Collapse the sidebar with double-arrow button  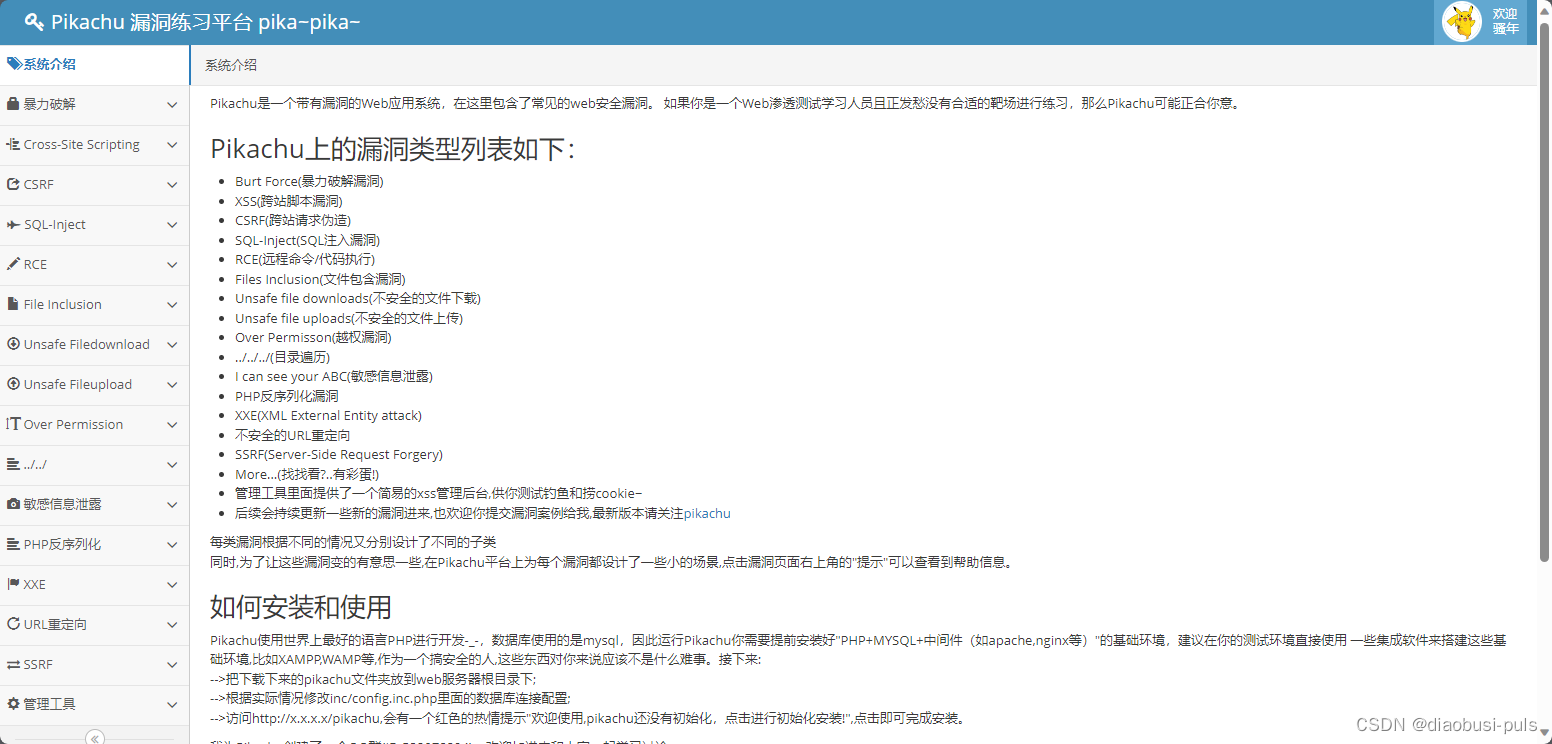point(94,738)
